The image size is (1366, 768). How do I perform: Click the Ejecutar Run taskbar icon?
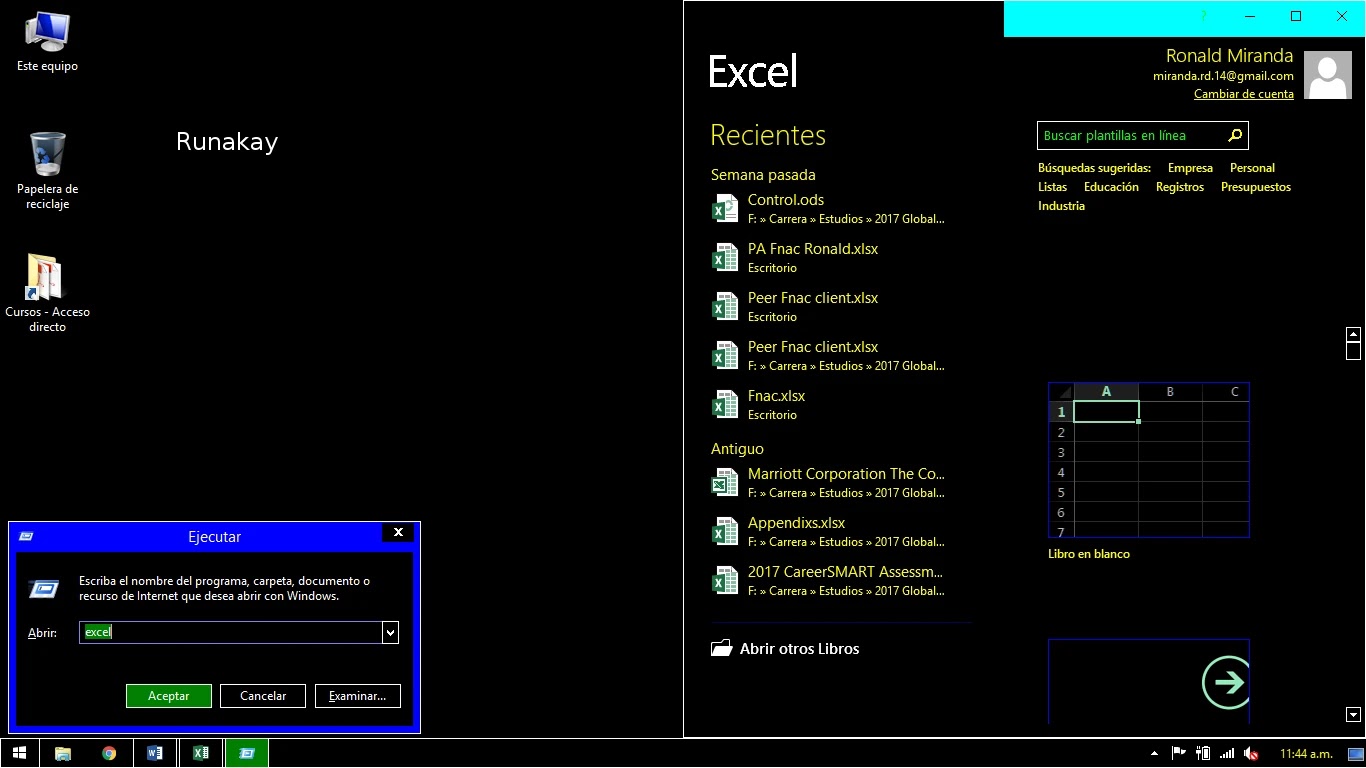[247, 753]
